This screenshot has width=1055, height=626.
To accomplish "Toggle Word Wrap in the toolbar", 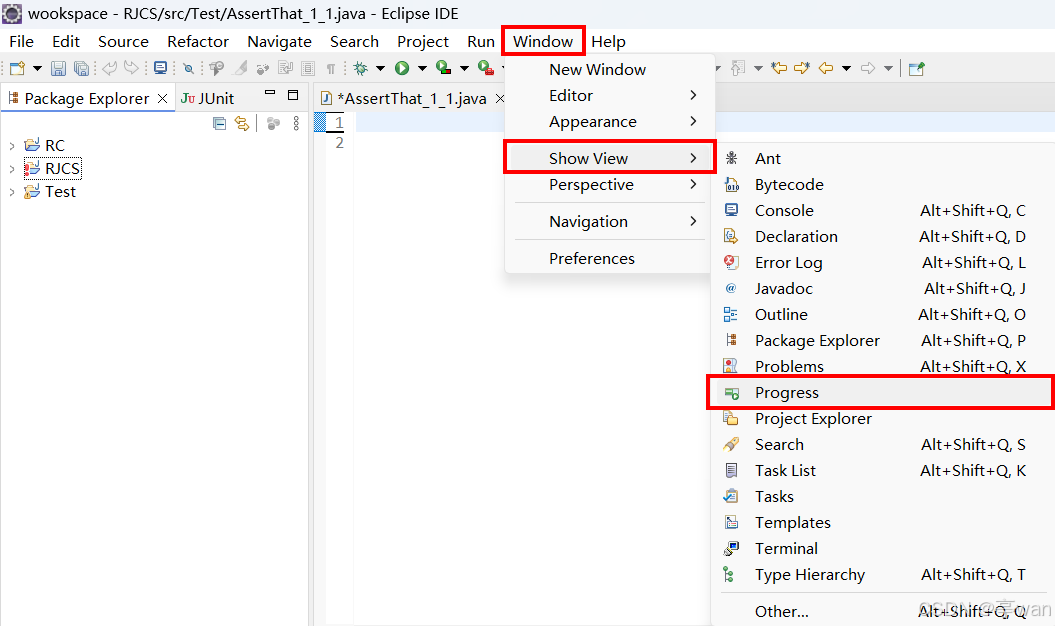I will click(x=285, y=68).
